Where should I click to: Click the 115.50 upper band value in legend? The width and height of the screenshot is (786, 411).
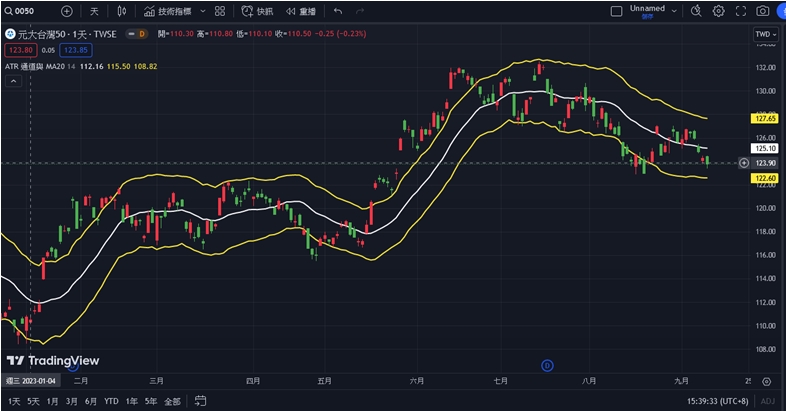pos(118,66)
